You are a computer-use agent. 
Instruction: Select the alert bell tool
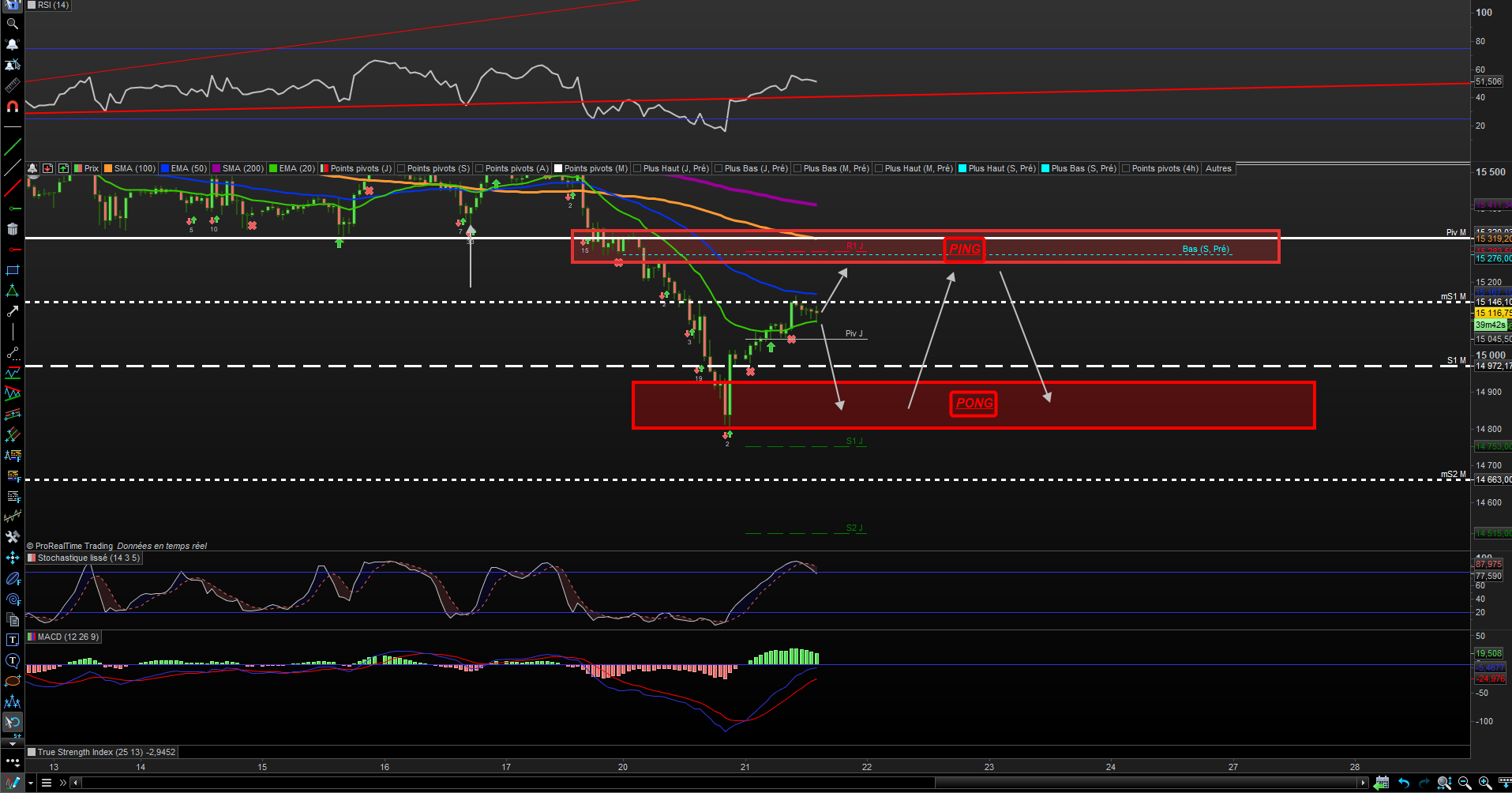[x=12, y=44]
